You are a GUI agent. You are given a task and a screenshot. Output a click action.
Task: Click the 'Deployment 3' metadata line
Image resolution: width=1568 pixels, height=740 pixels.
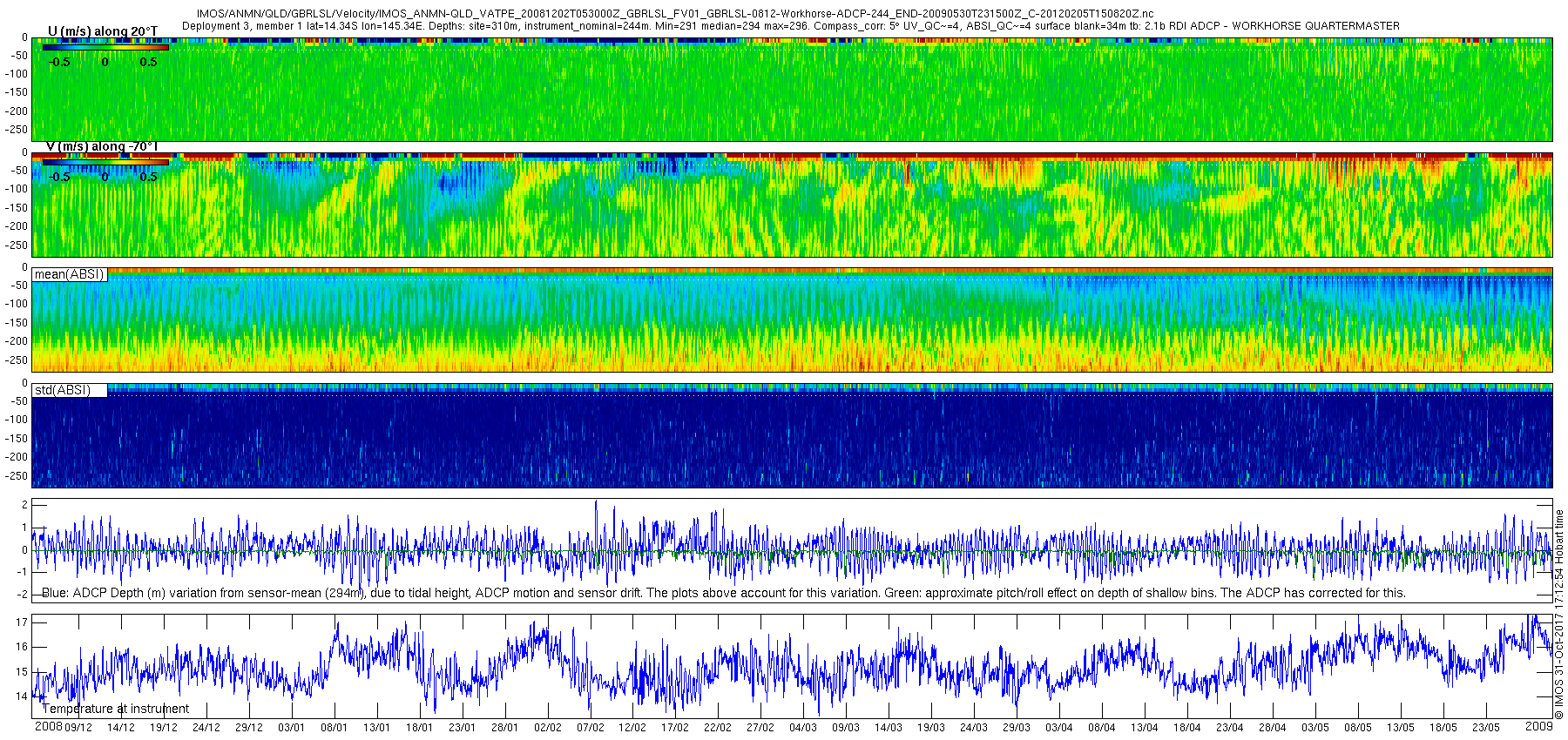pyautogui.click(x=790, y=26)
